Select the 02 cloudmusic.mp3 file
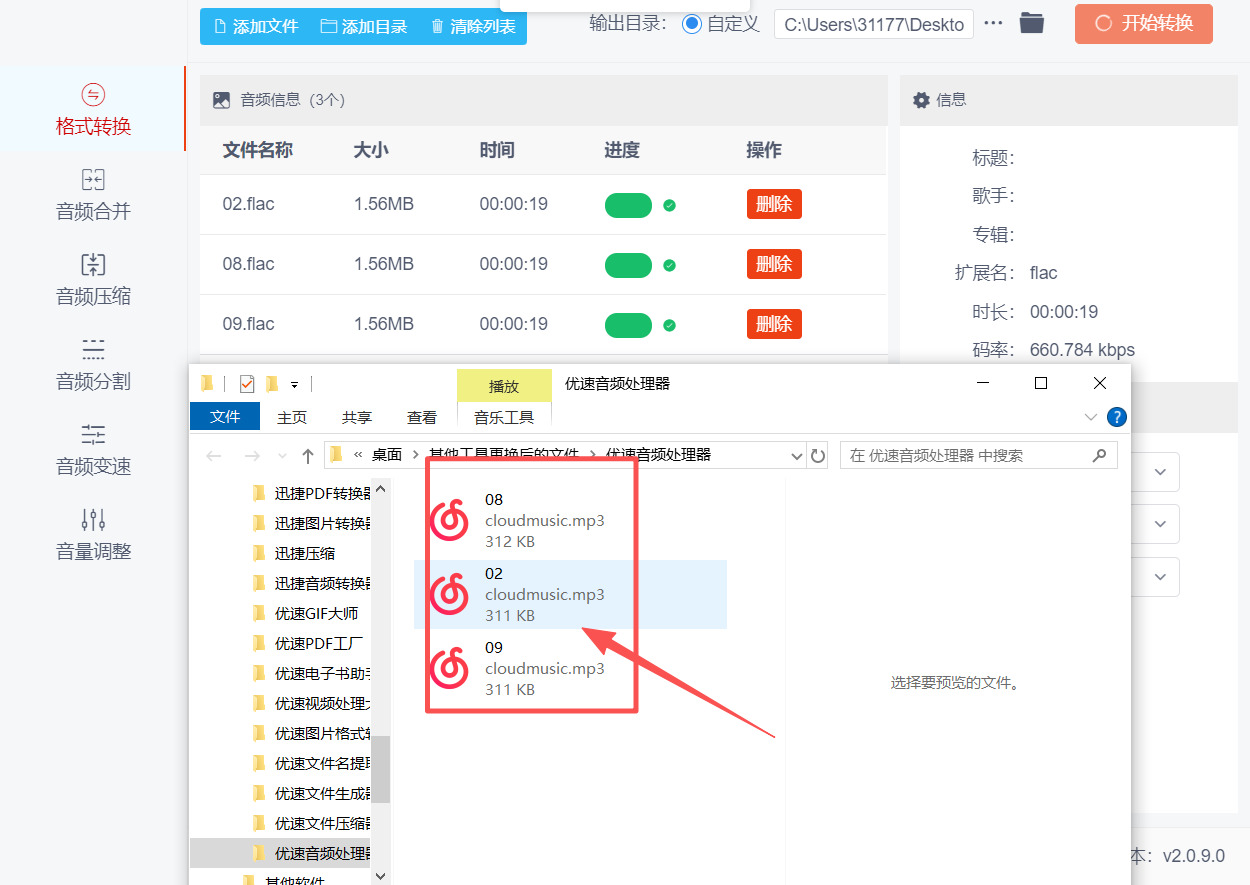The image size is (1250, 885). point(570,594)
